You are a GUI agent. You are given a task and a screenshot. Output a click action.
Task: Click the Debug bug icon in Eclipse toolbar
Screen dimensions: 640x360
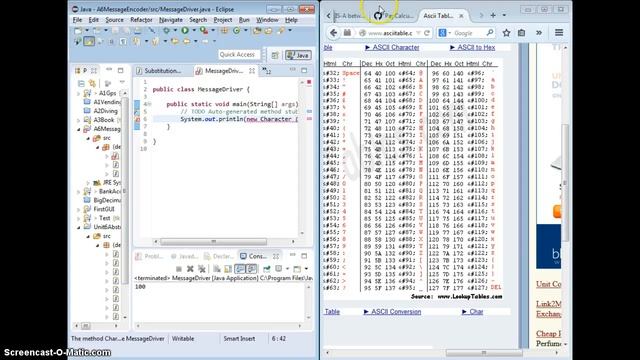coord(166,31)
